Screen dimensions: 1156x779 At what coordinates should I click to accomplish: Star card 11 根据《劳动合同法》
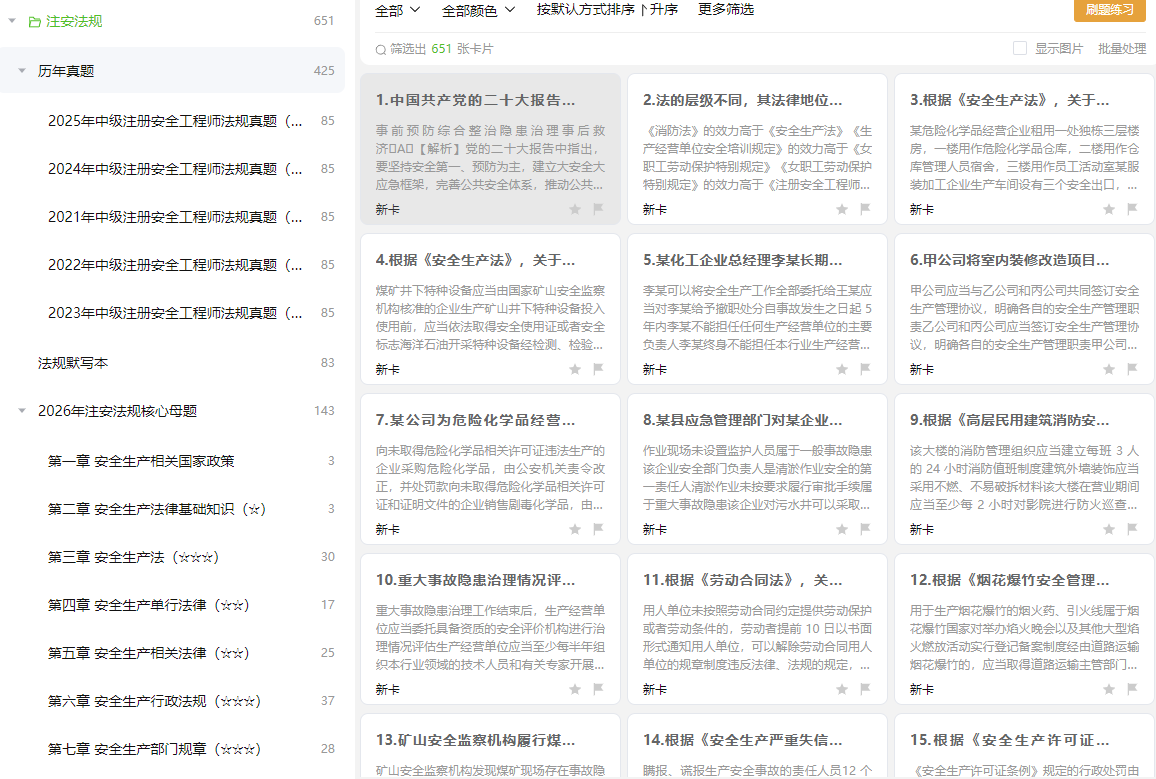coord(842,689)
